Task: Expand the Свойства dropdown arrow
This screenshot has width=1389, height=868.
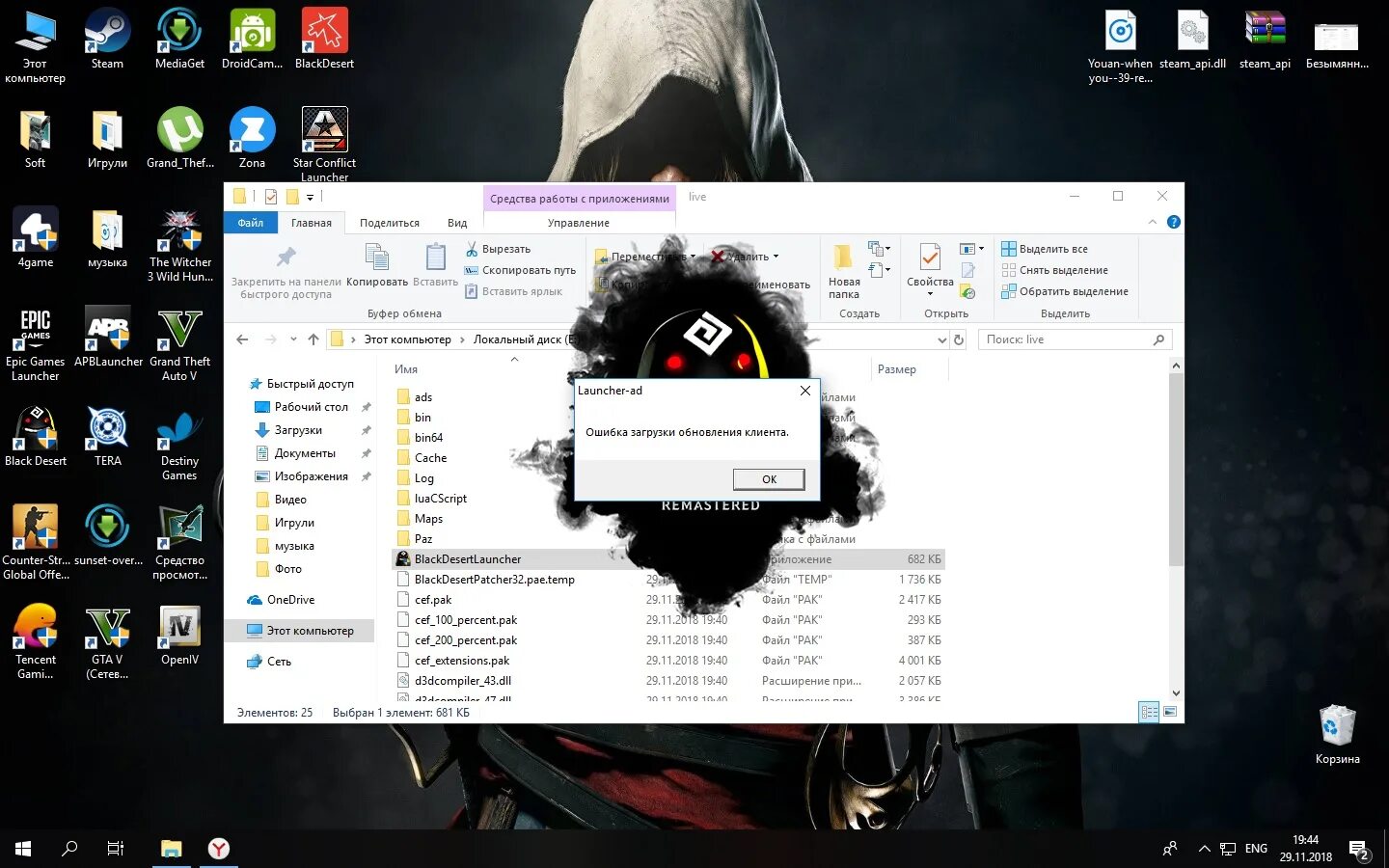Action: pyautogui.click(x=930, y=294)
